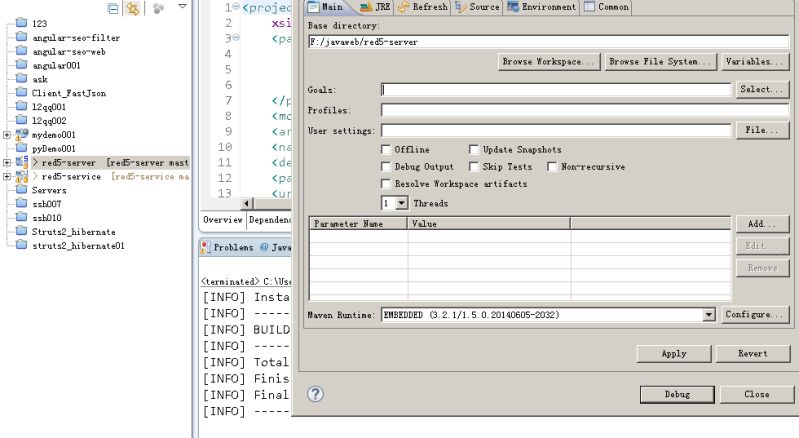The height and width of the screenshot is (438, 799).
Task: Select pyDemo001 project
Action: pos(54,149)
